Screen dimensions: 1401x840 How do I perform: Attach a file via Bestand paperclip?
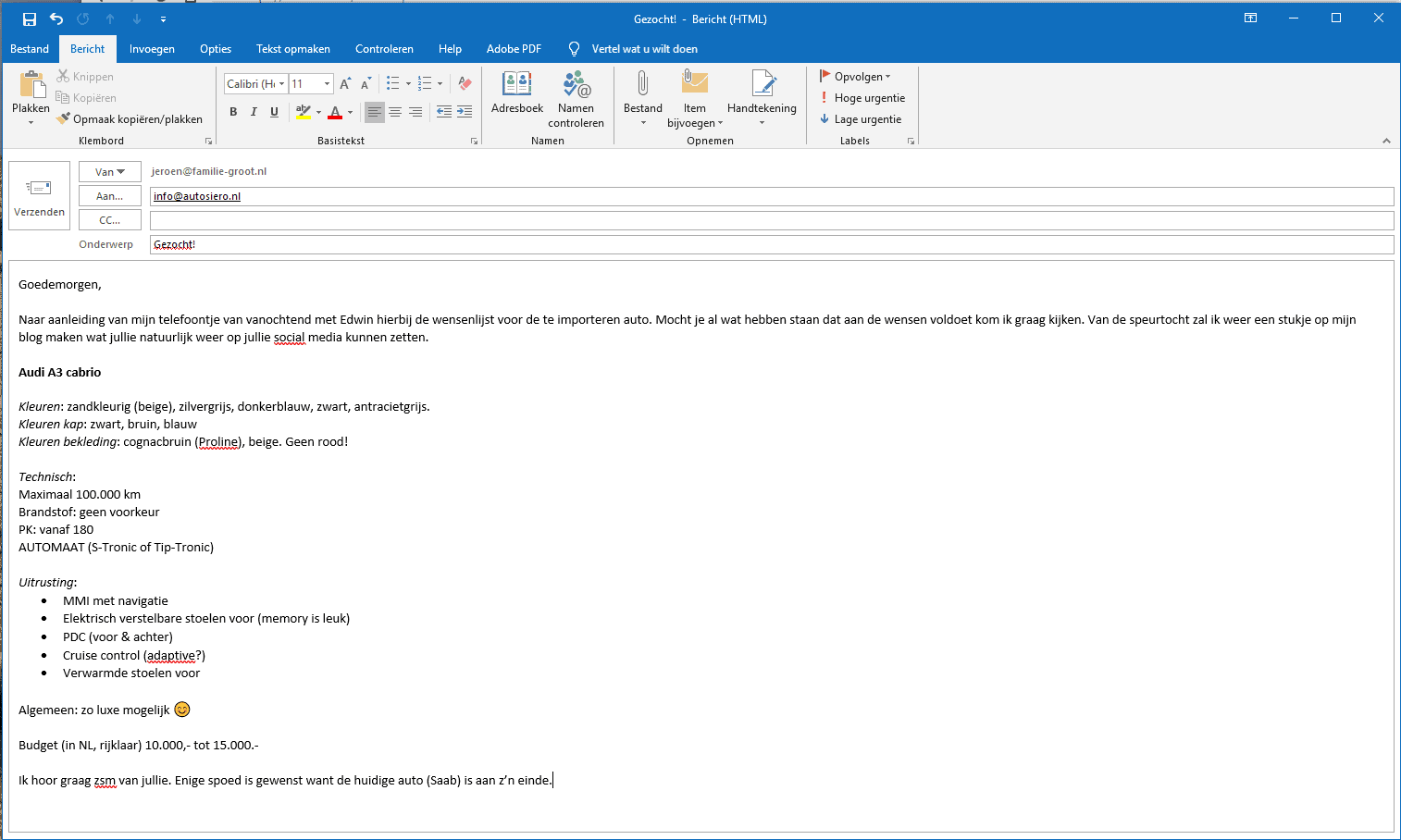[x=642, y=99]
